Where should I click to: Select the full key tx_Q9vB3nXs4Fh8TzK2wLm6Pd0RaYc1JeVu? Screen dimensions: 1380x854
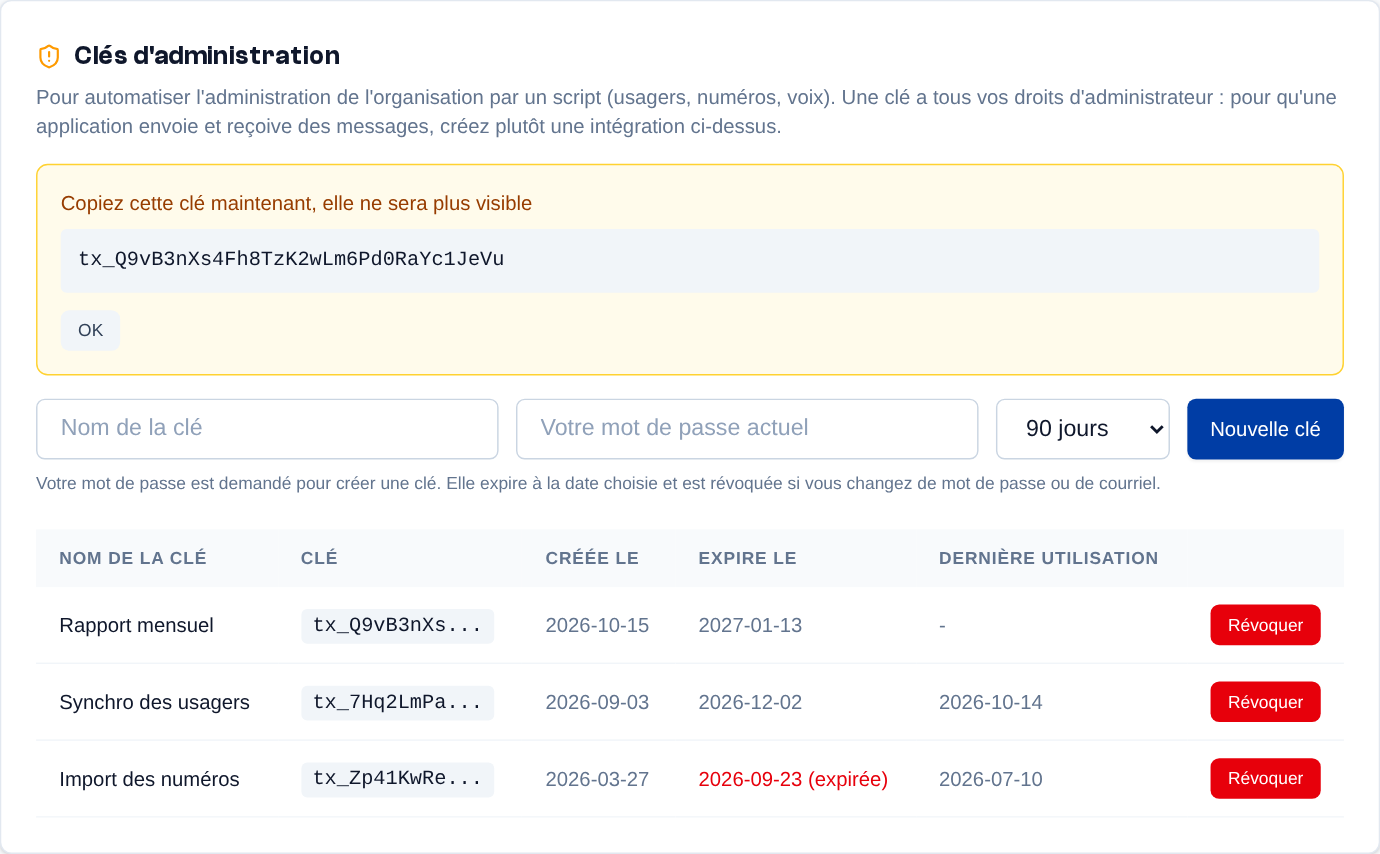click(291, 260)
